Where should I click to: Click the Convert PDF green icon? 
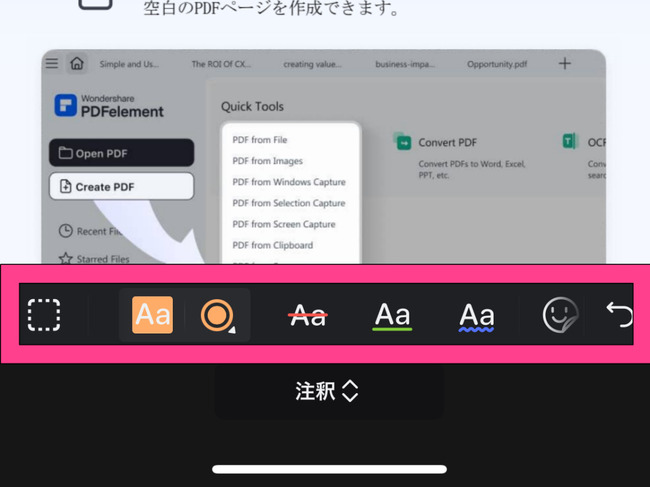tap(403, 142)
